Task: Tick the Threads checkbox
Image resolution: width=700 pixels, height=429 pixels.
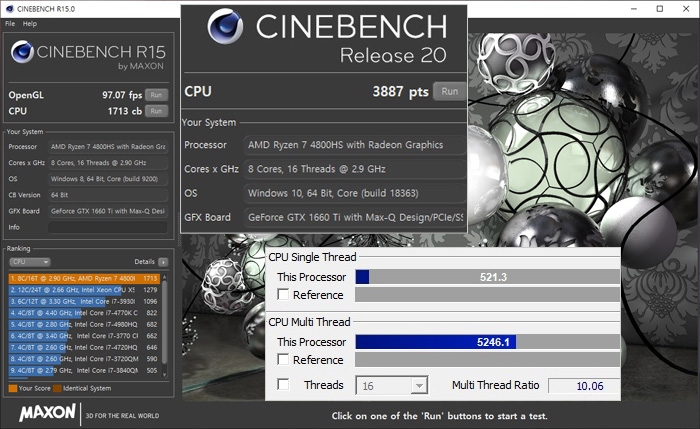Action: click(283, 384)
